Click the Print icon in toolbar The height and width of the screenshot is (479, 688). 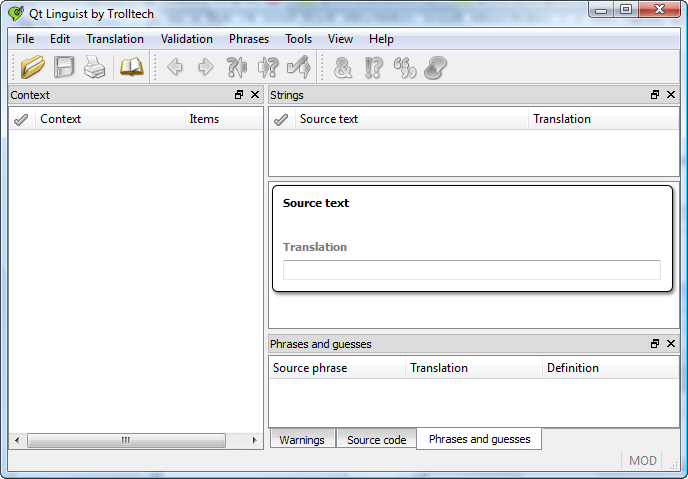94,68
